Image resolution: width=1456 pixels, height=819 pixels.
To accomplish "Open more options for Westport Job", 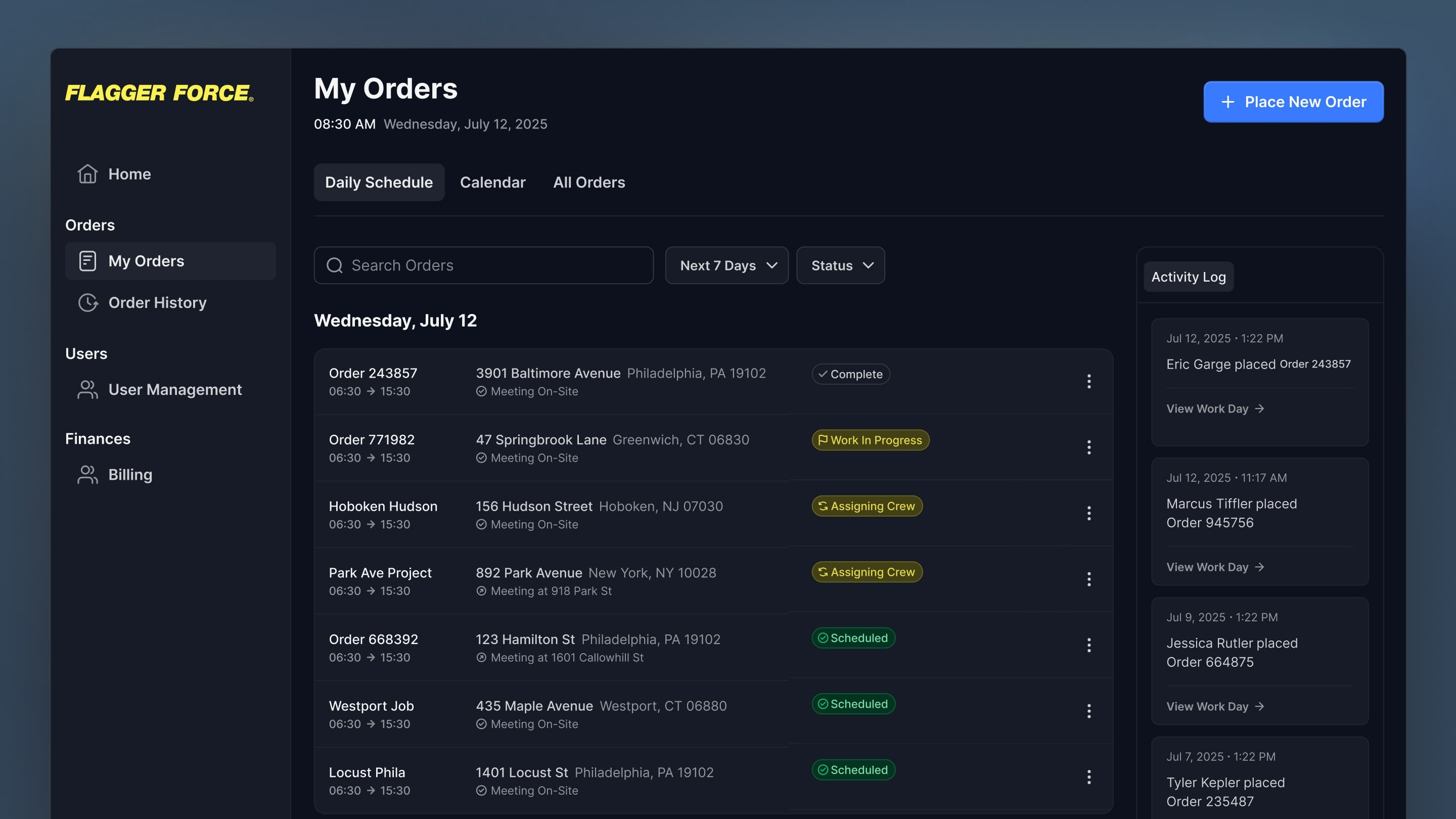I will [x=1088, y=711].
